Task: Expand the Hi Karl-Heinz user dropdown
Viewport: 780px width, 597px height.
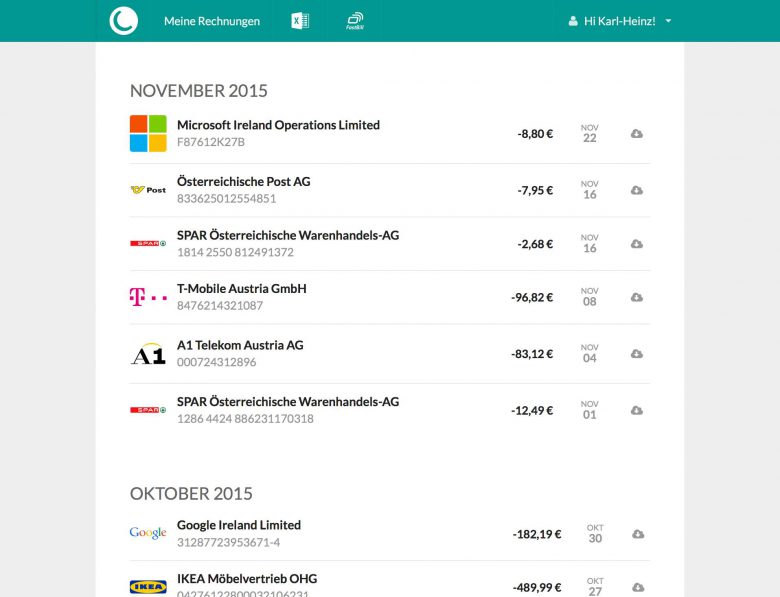Action: click(668, 21)
